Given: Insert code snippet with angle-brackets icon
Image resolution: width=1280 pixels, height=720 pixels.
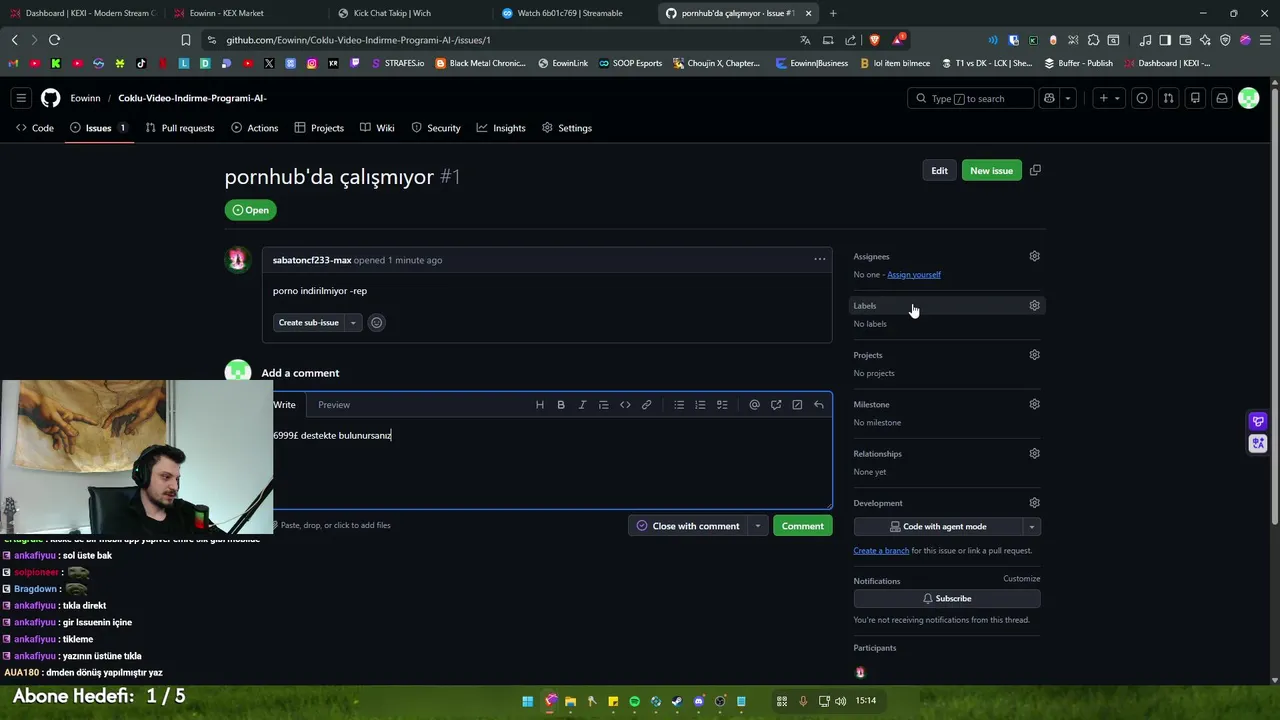Looking at the screenshot, I should tap(625, 405).
